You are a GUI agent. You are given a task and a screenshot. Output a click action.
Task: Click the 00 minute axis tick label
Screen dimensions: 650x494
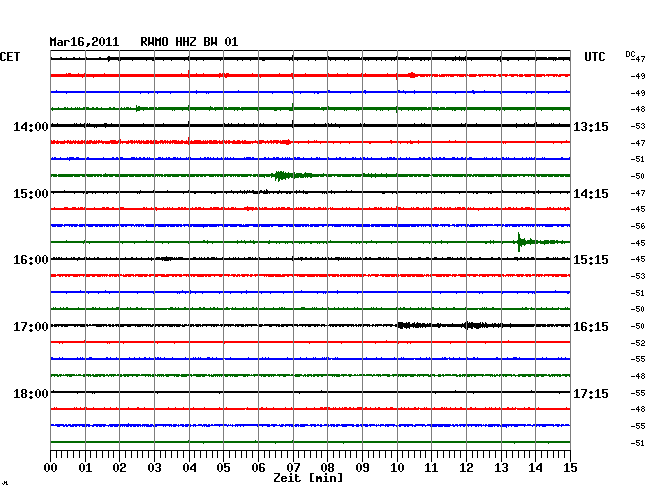pos(51,467)
